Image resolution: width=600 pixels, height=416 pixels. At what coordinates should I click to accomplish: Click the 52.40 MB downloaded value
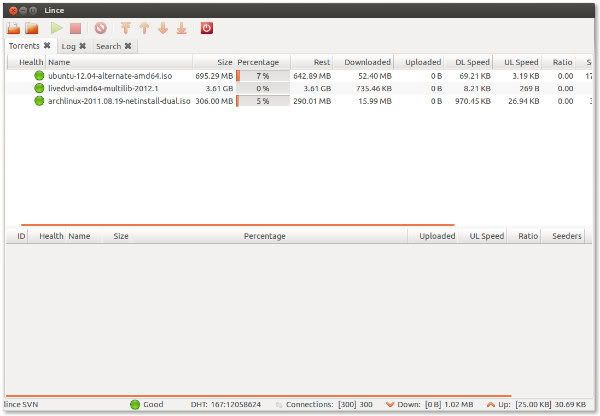click(x=375, y=76)
